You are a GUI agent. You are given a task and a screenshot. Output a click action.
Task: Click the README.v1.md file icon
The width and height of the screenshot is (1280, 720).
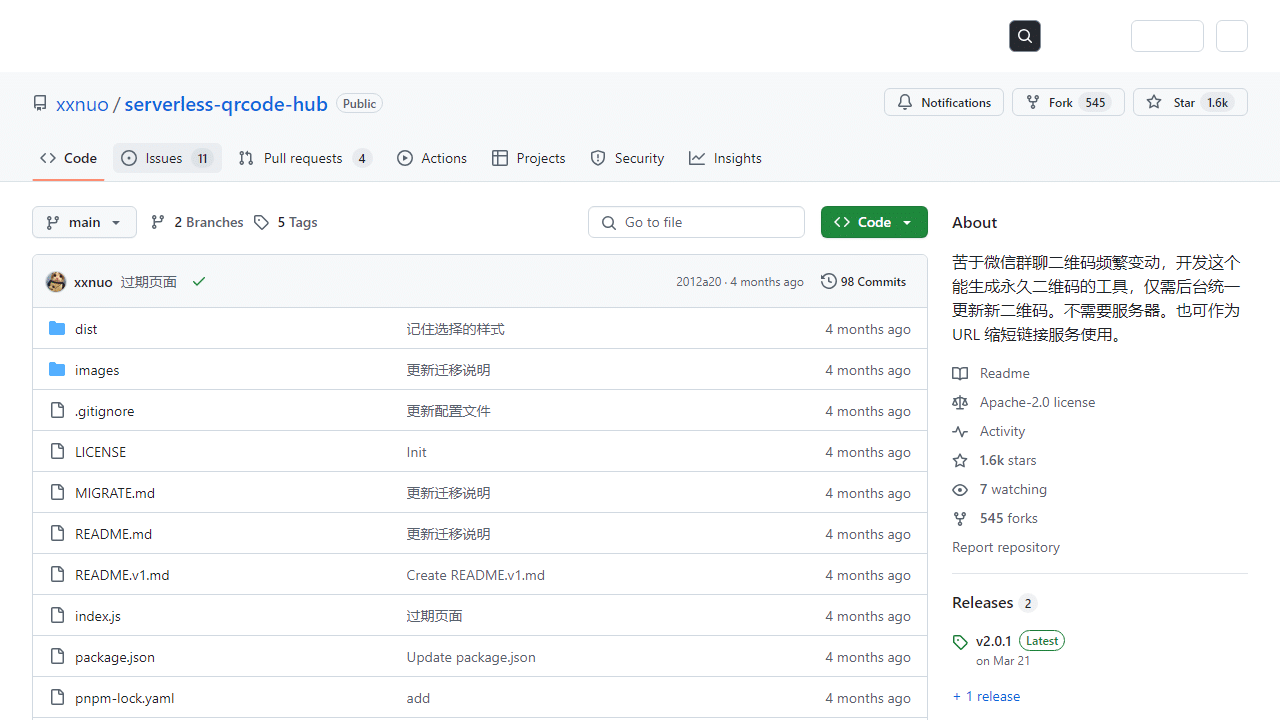click(x=57, y=575)
